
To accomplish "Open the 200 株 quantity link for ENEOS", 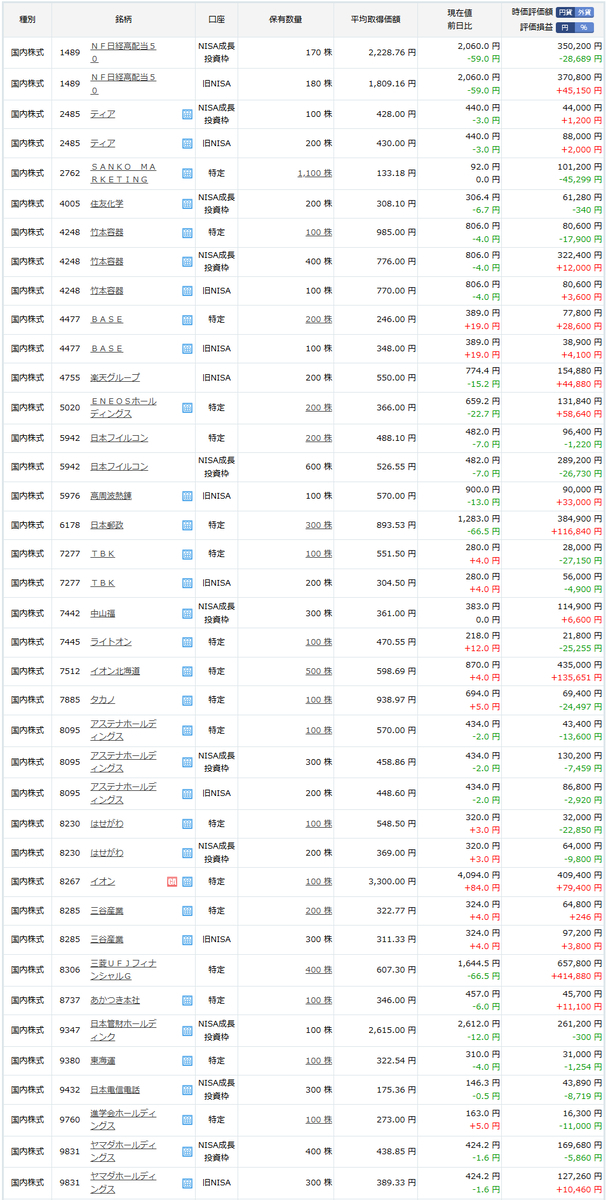I will pos(319,407).
